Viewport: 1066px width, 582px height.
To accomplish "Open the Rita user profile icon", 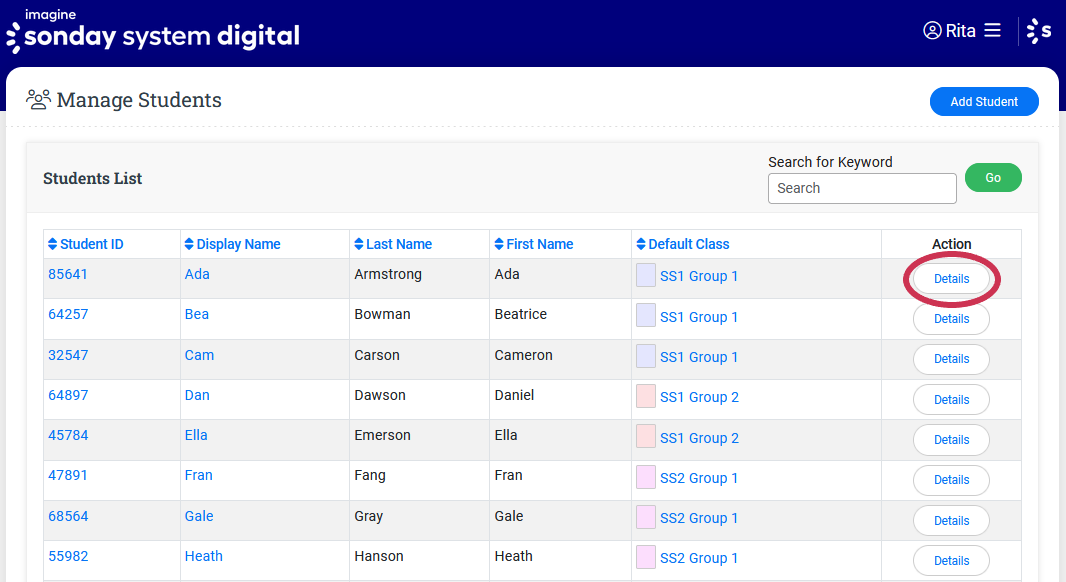I will (x=932, y=31).
